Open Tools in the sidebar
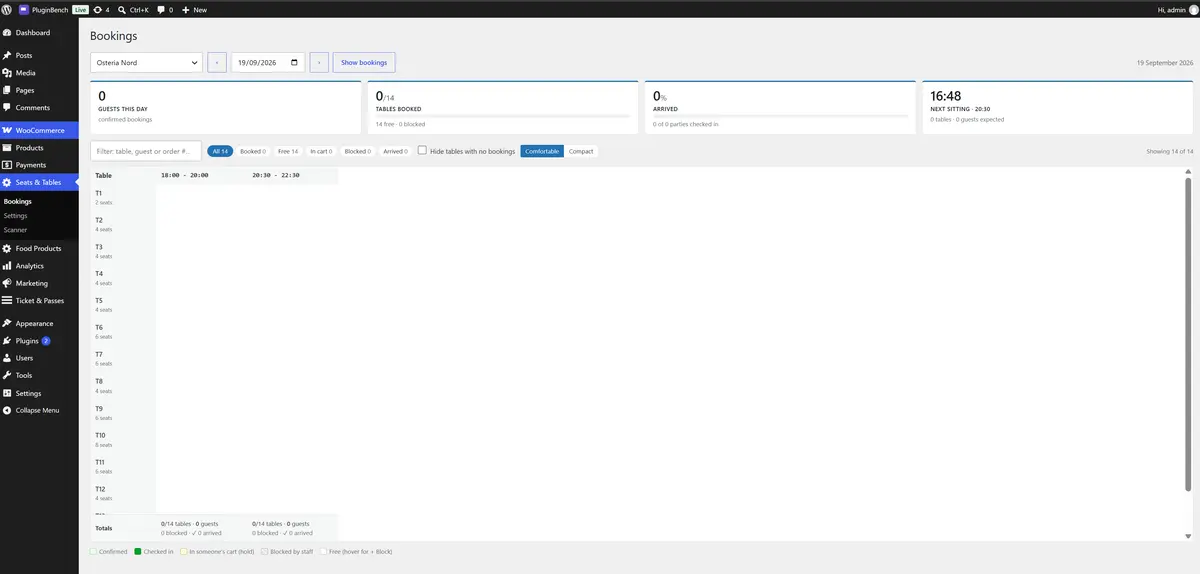The width and height of the screenshot is (1200, 574). 39,375
